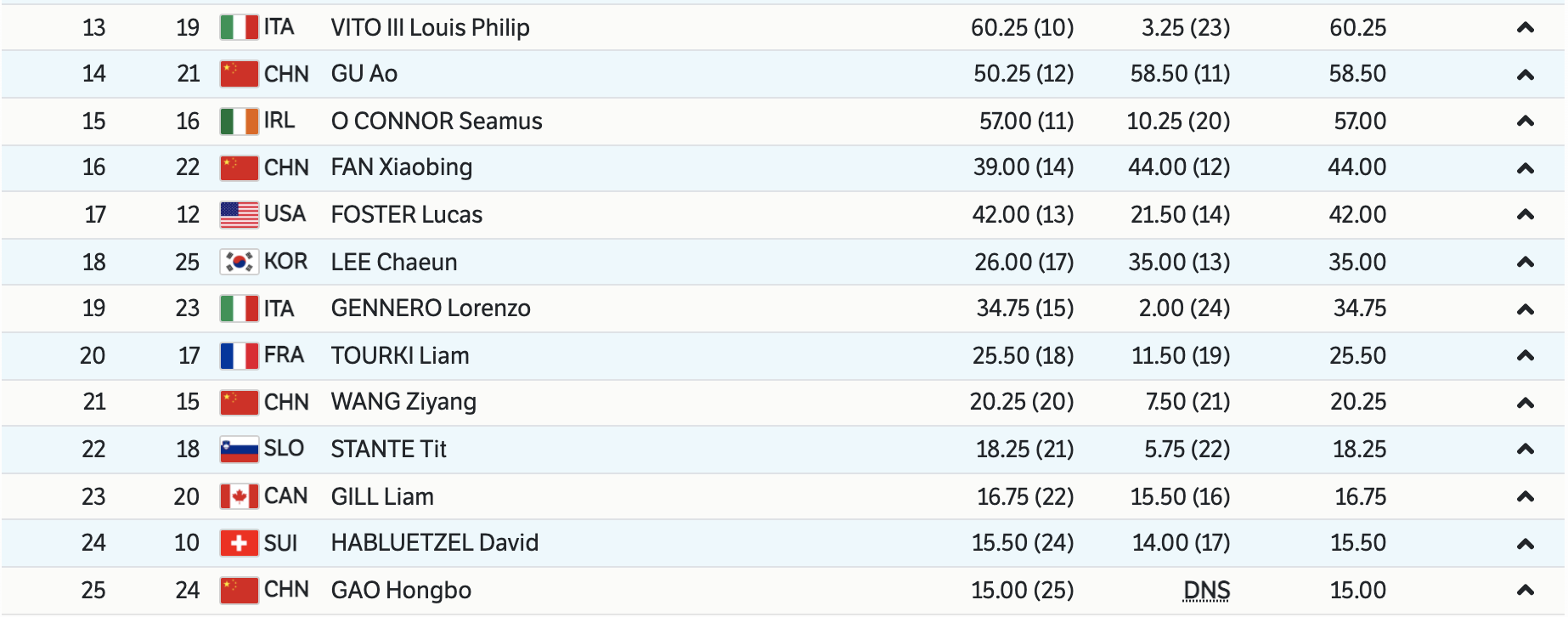This screenshot has height=617, width=1568.
Task: Expand the FAN Xiaobing row chevron
Action: coord(1525,168)
